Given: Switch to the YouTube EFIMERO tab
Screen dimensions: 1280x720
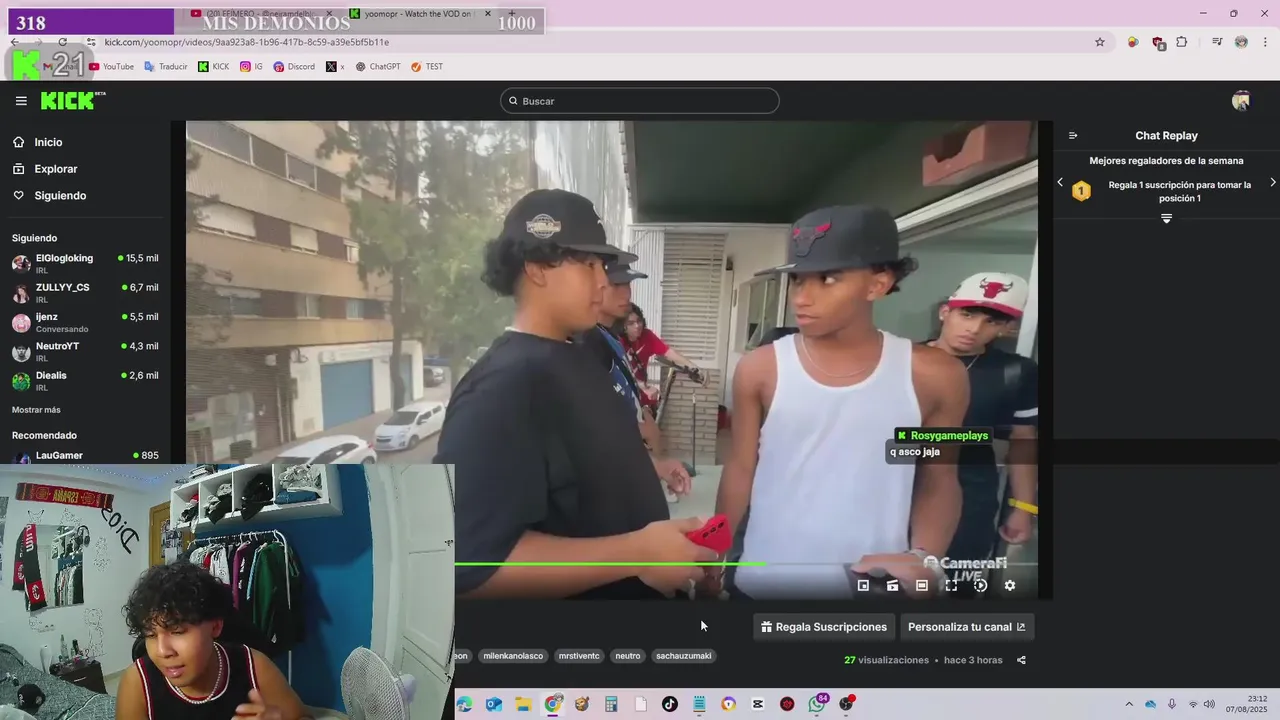Looking at the screenshot, I should [x=262, y=14].
